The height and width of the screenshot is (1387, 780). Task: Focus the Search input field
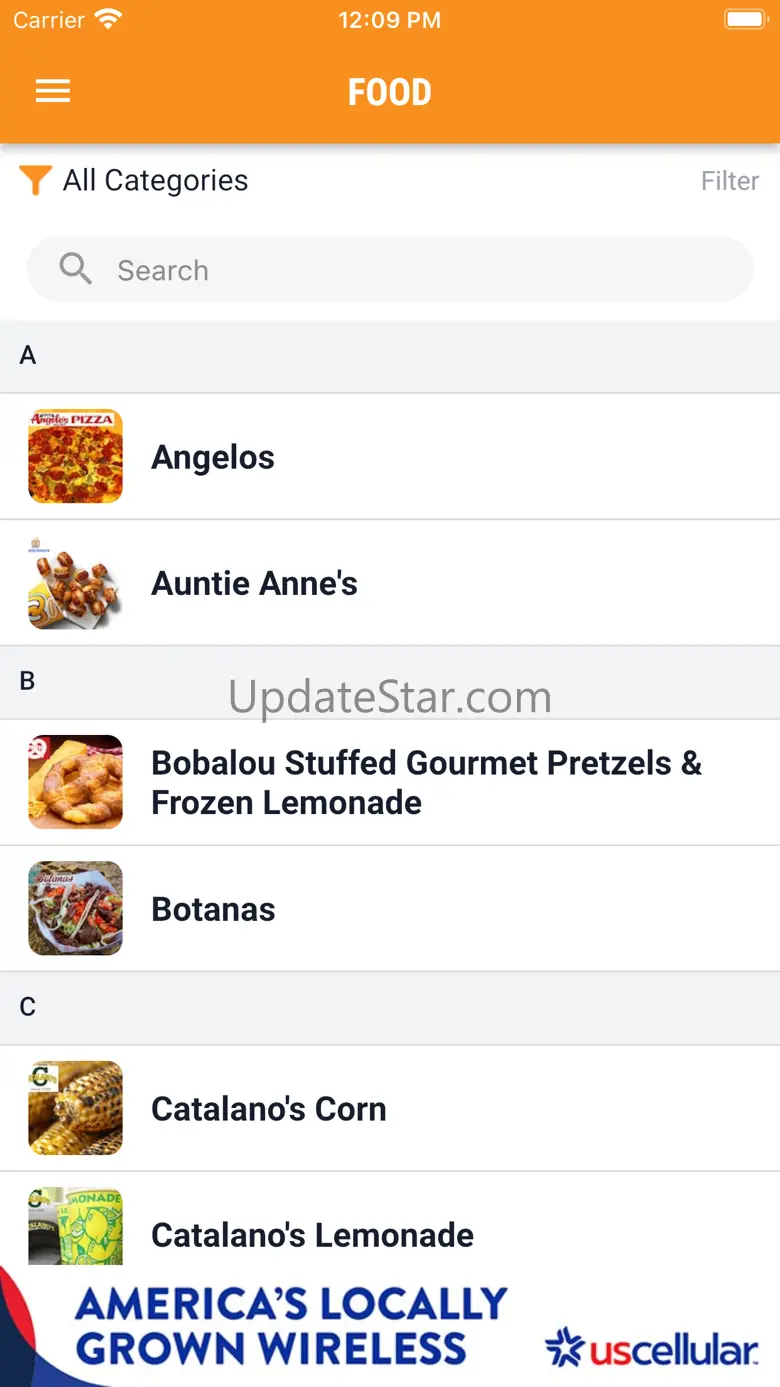[390, 269]
